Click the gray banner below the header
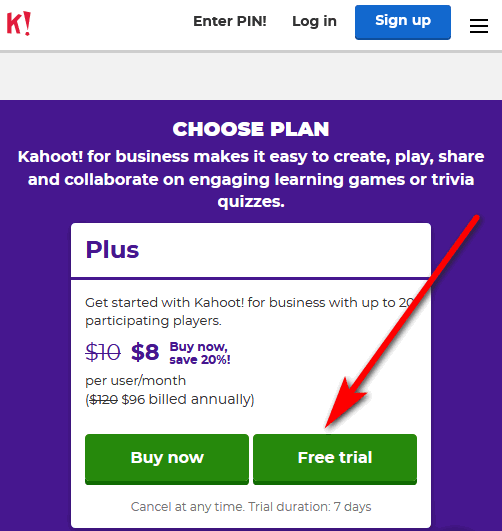502x531 pixels. [x=251, y=75]
